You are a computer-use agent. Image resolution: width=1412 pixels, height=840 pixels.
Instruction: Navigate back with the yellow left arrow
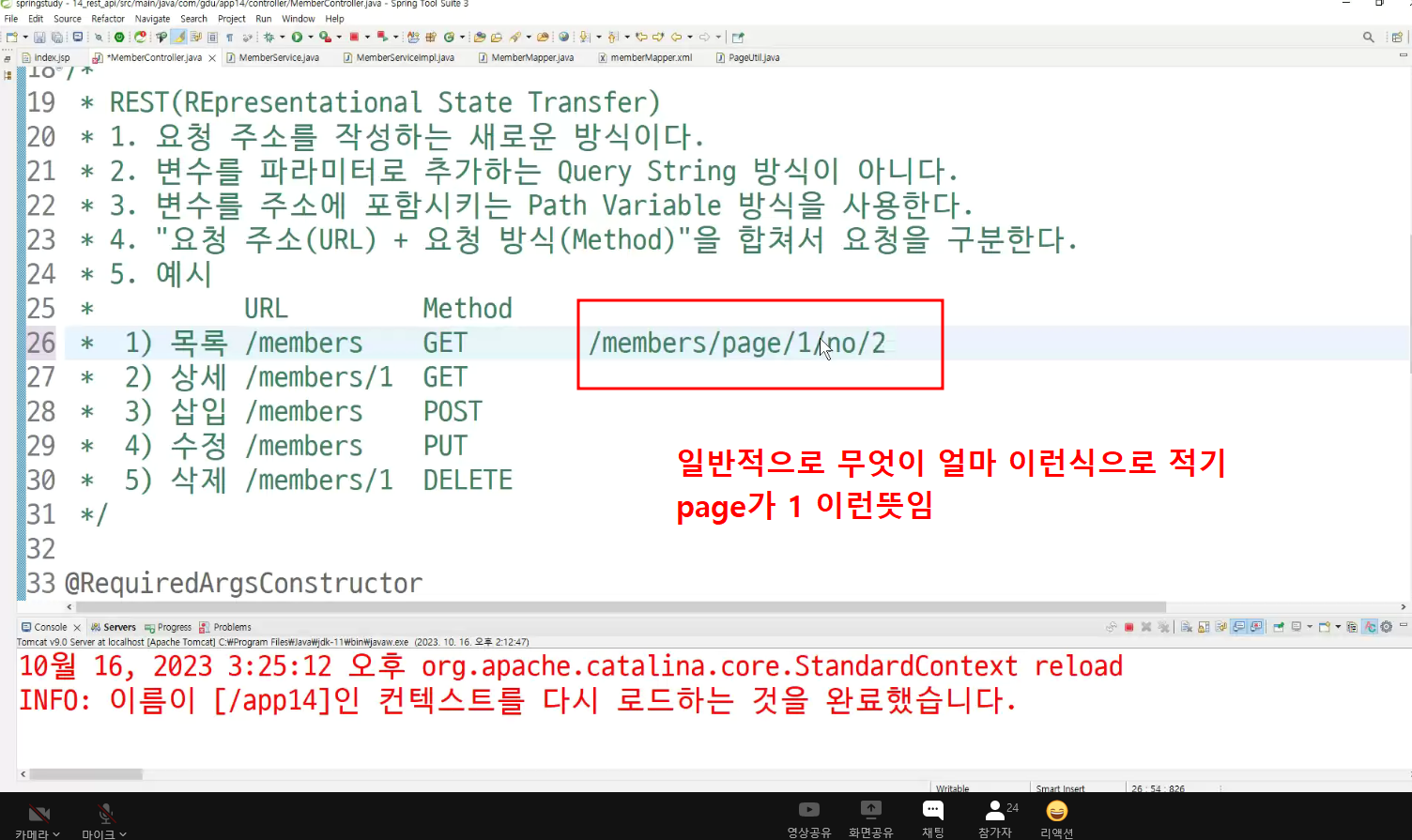(676, 38)
